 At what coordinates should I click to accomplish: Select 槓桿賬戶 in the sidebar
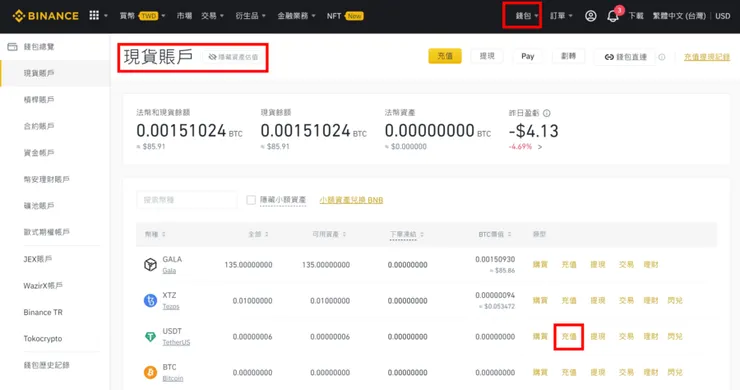[39, 100]
